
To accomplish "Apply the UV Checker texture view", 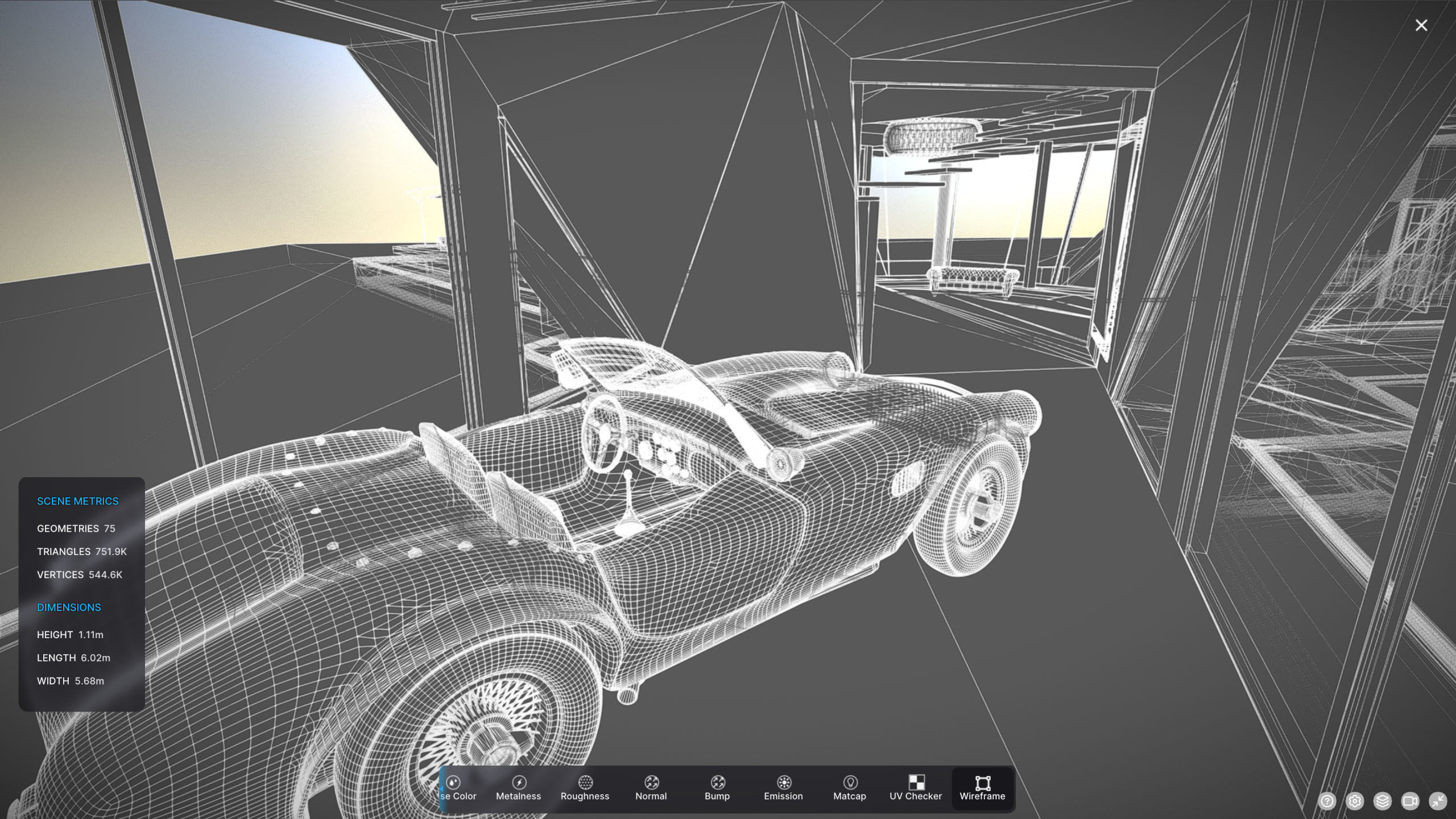I will coord(915,788).
